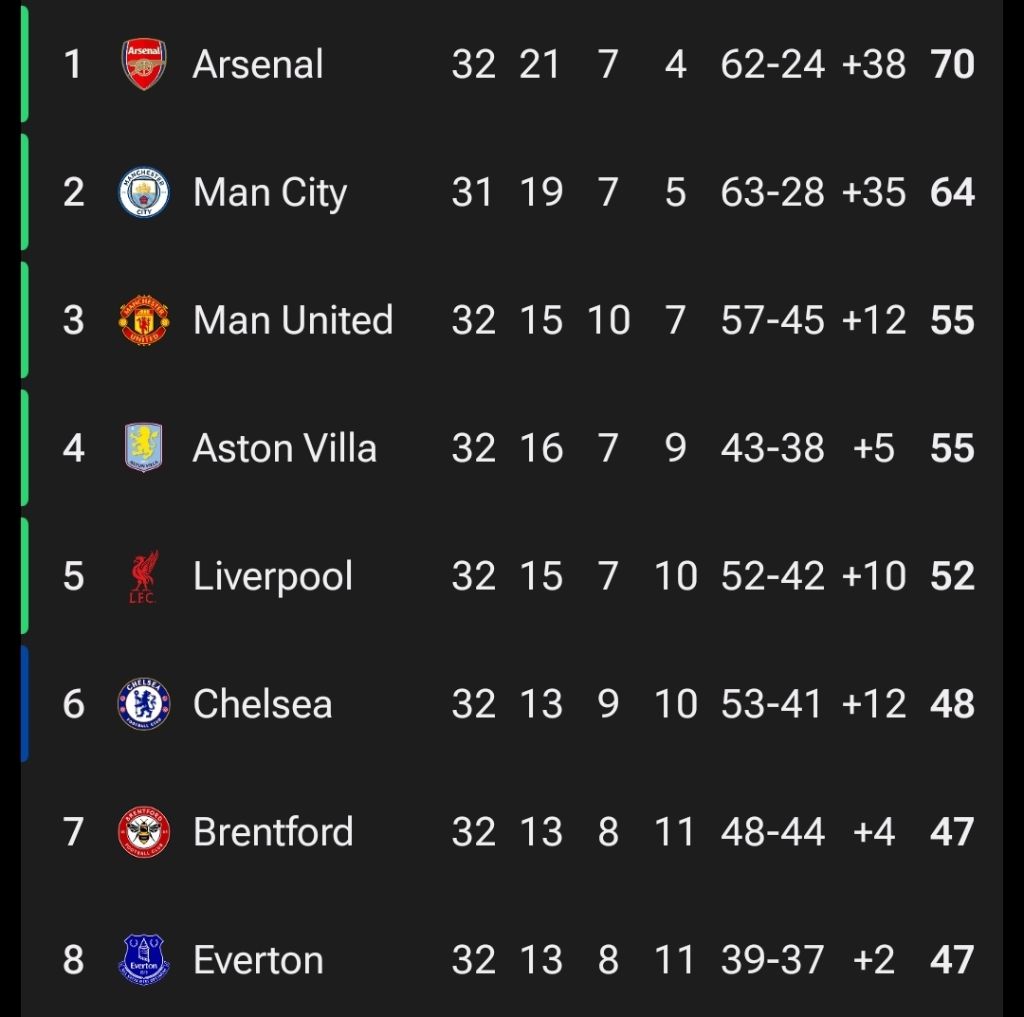The height and width of the screenshot is (1017, 1024).
Task: Open the Aston Villa team name
Action: [285, 448]
